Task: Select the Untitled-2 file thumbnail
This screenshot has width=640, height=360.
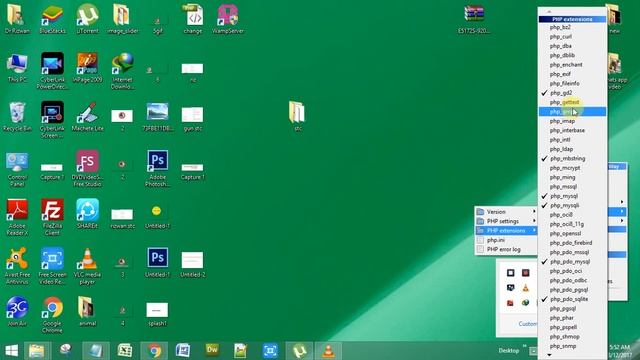Action: [x=193, y=264]
